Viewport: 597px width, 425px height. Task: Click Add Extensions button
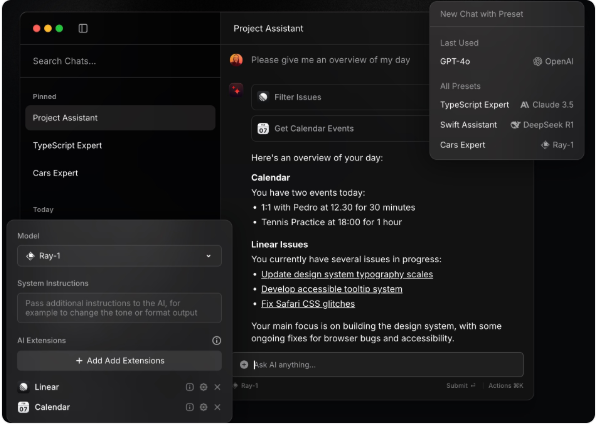119,361
